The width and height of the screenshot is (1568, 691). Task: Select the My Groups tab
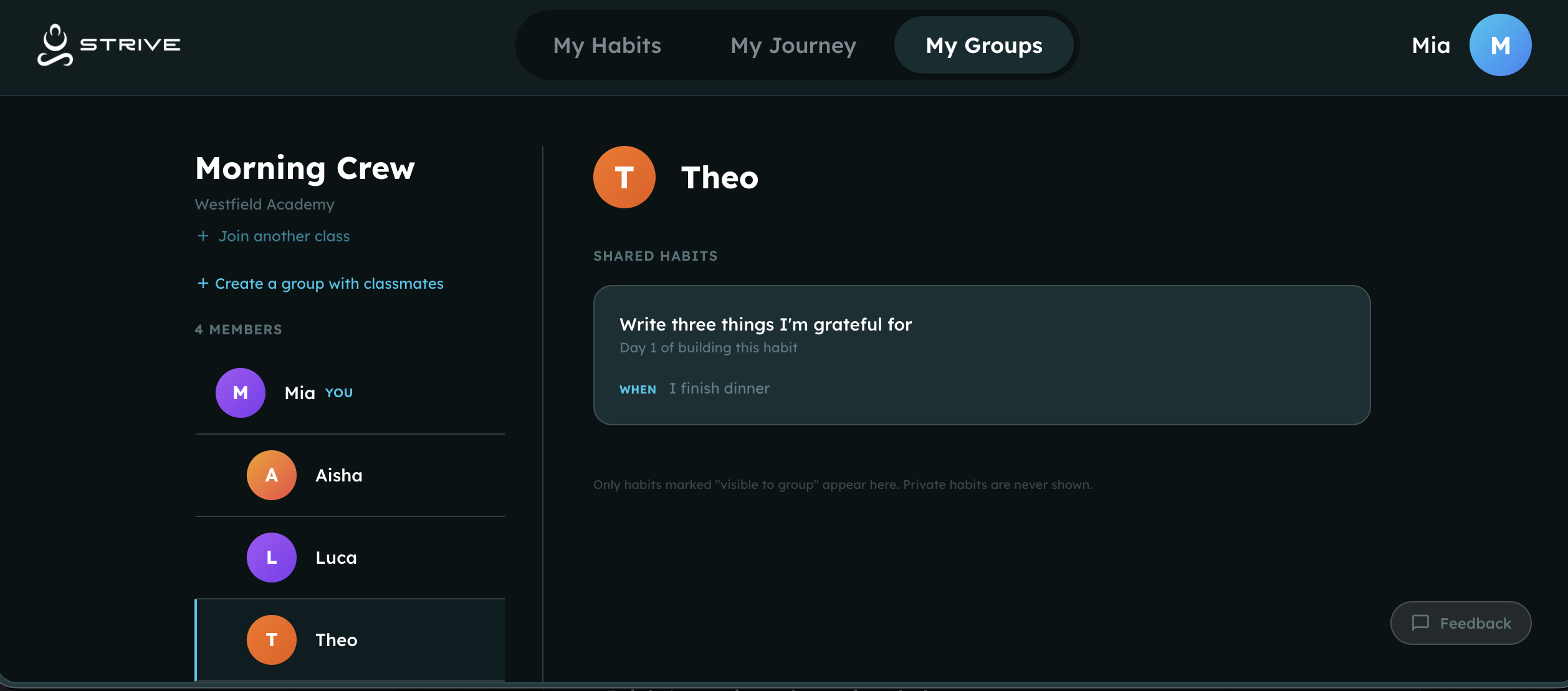click(983, 46)
